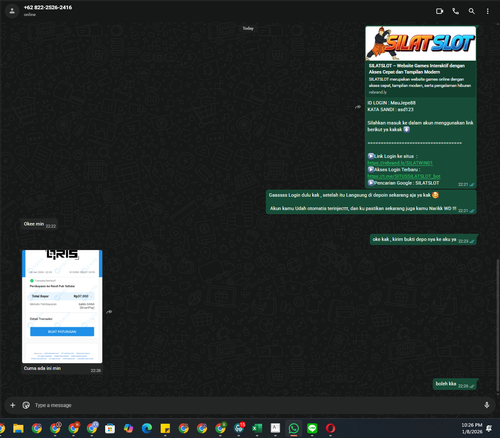Open Sticky Notes from the taskbar
This screenshot has width=500, height=438.
pos(165,428)
